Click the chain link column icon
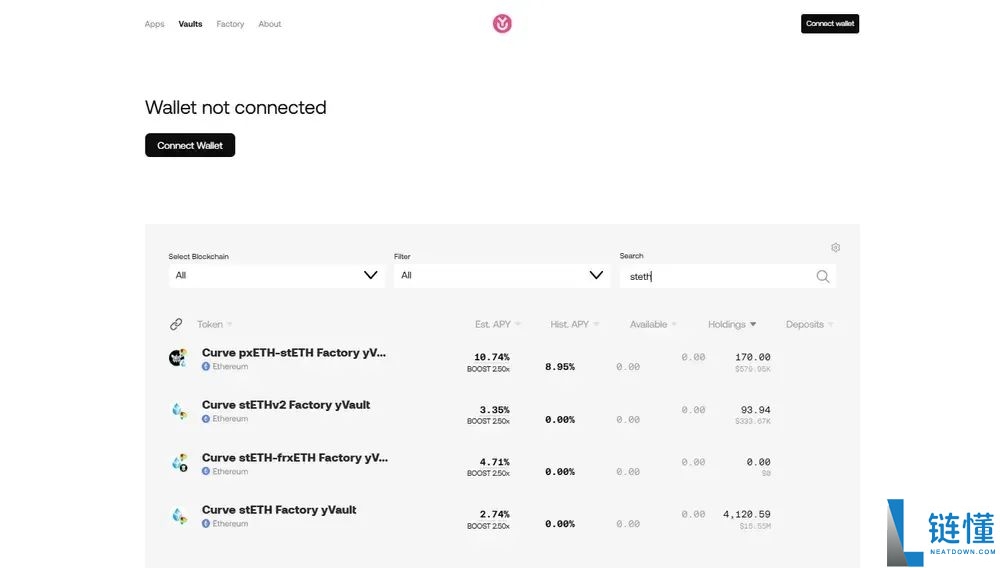The image size is (1000, 568). [176, 324]
